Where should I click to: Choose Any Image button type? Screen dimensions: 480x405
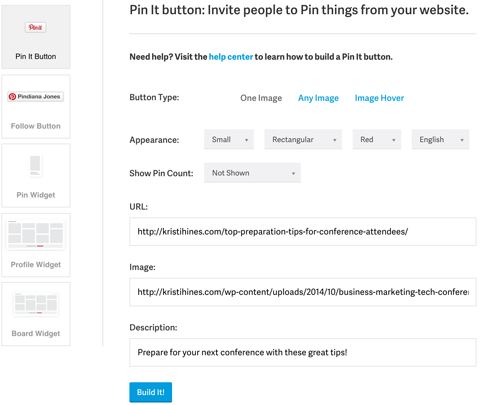(318, 98)
